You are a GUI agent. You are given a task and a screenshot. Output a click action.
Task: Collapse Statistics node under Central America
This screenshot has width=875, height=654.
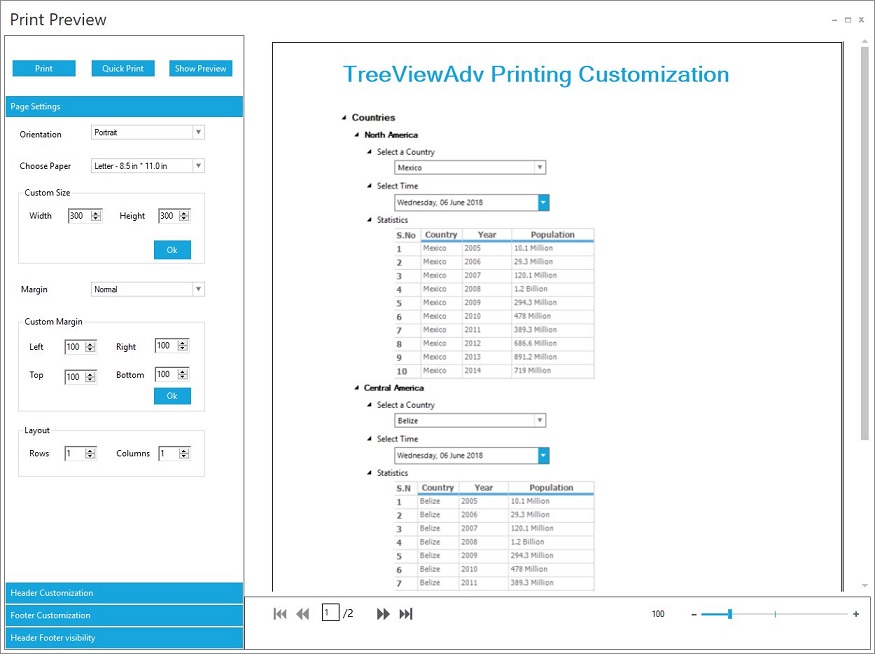coord(369,473)
